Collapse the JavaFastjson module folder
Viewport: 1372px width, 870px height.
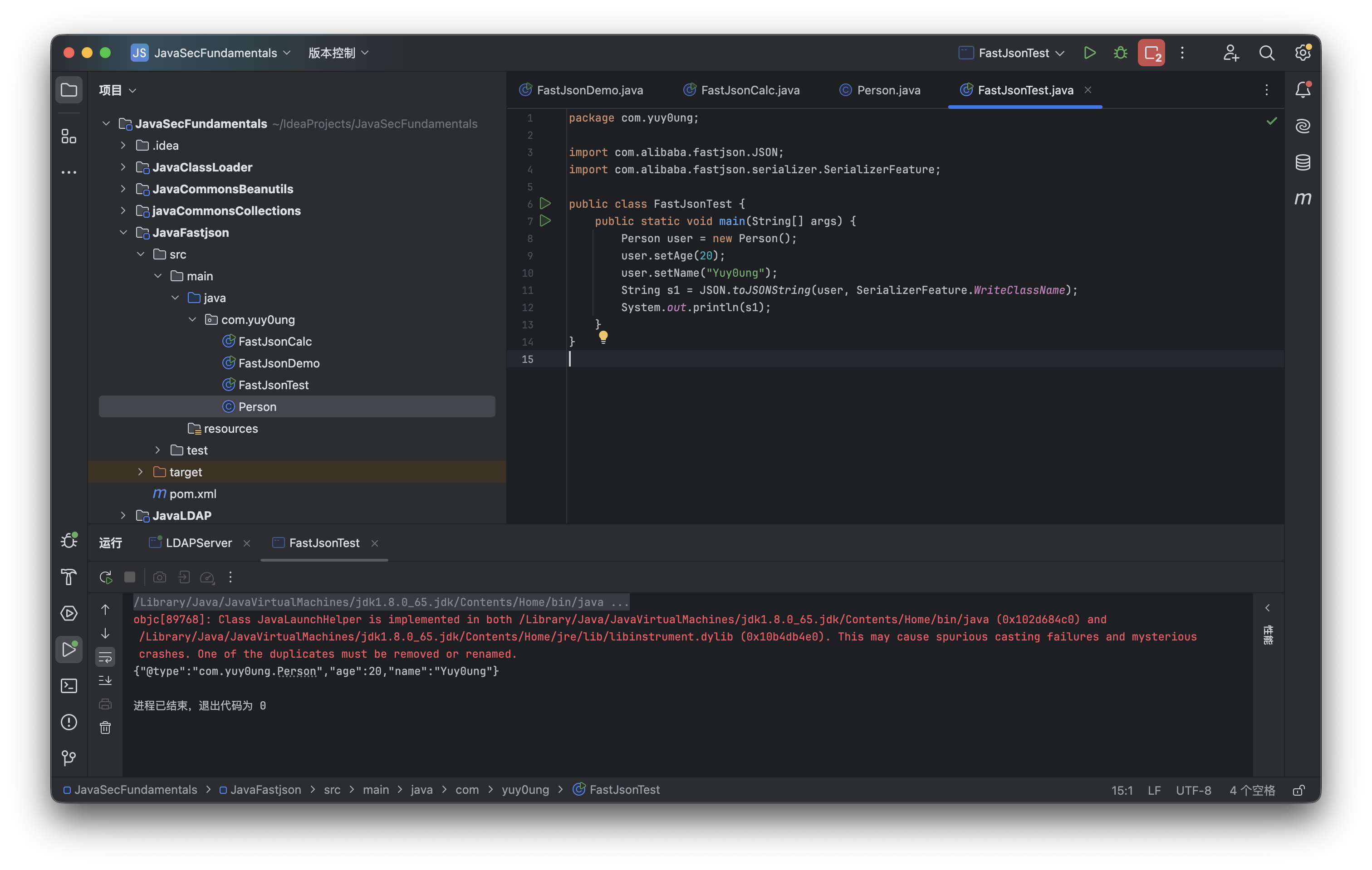tap(123, 232)
